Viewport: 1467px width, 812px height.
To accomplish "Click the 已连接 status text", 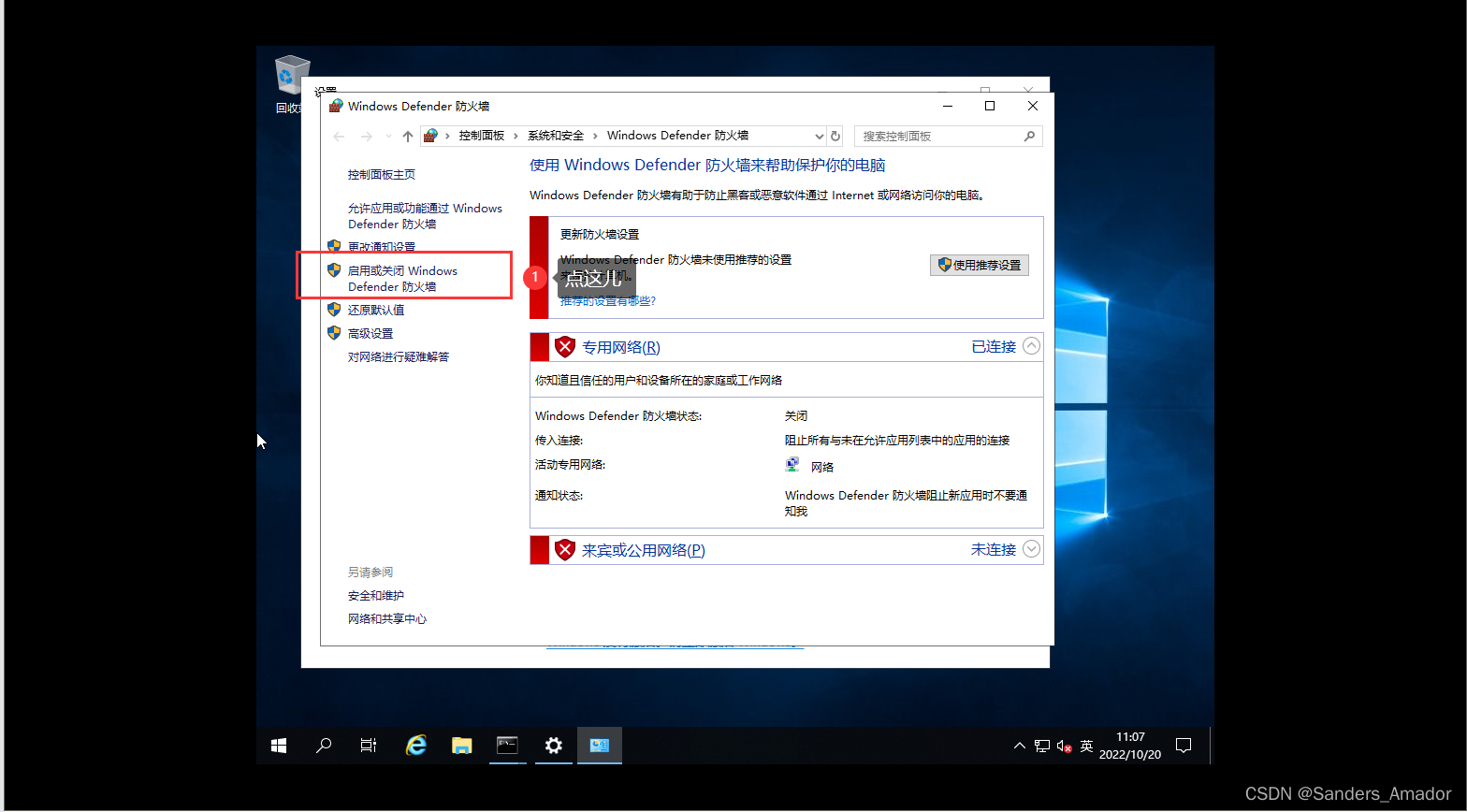I will (994, 346).
